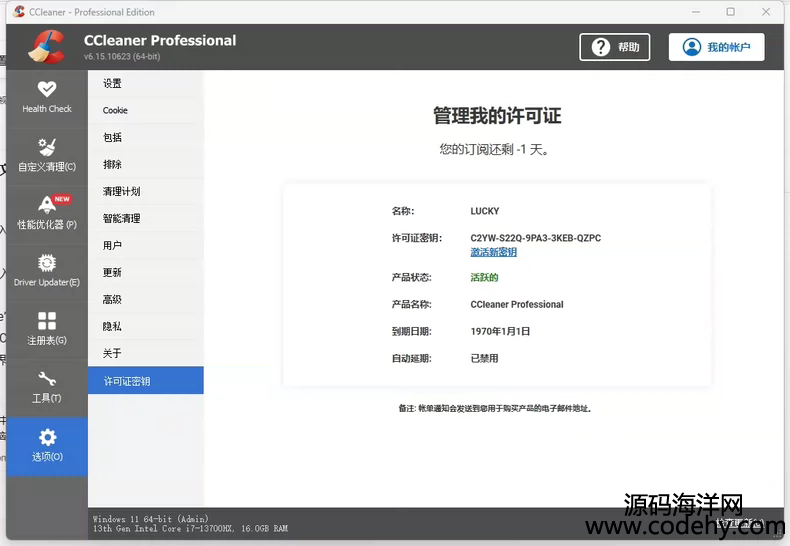Select the 用户 (Users) menu item
The width and height of the screenshot is (790, 546).
coord(146,245)
